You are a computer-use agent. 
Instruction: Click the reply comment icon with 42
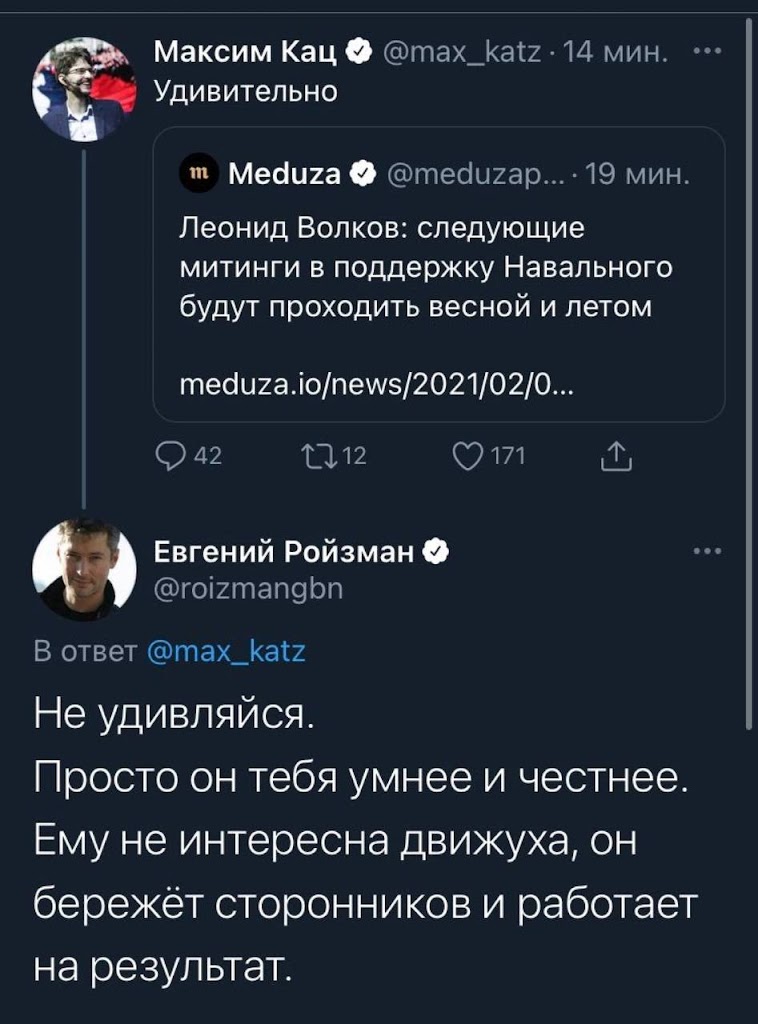click(x=172, y=458)
